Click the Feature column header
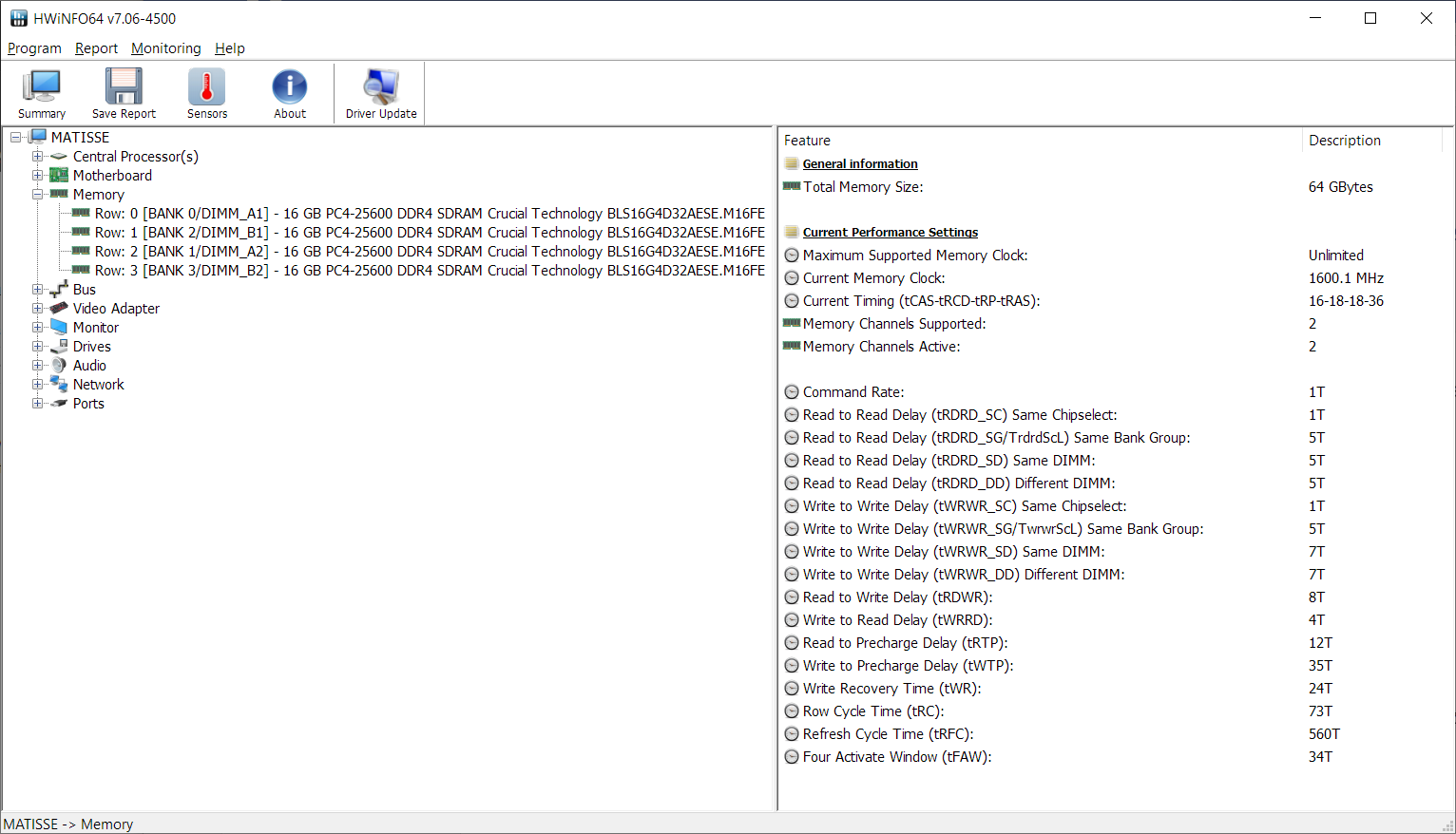 (x=1040, y=140)
